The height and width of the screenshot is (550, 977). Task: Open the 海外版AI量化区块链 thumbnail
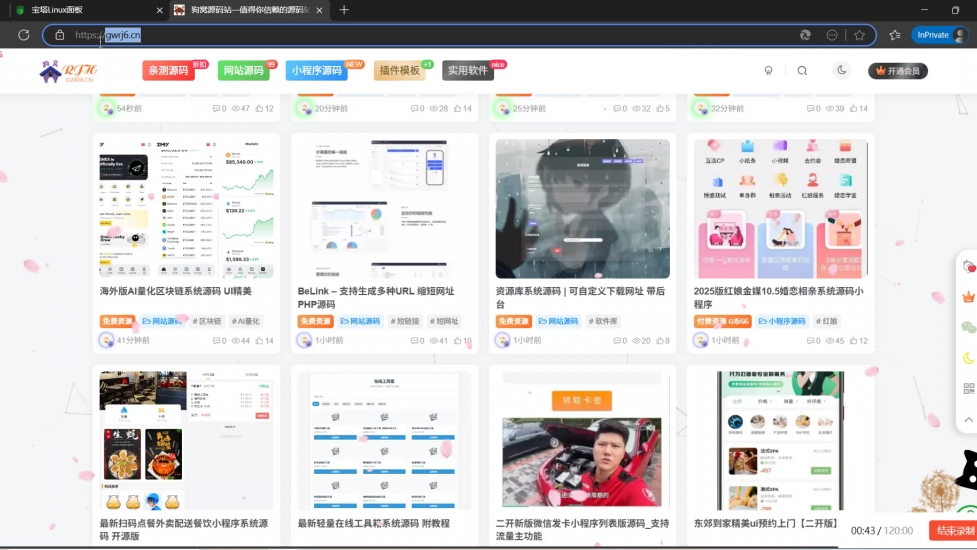tap(186, 208)
